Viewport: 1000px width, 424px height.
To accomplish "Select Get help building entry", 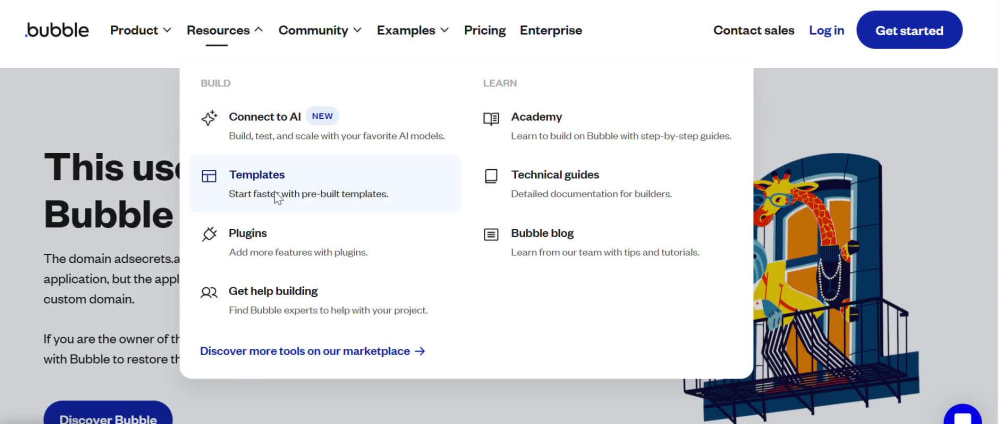I will click(325, 300).
